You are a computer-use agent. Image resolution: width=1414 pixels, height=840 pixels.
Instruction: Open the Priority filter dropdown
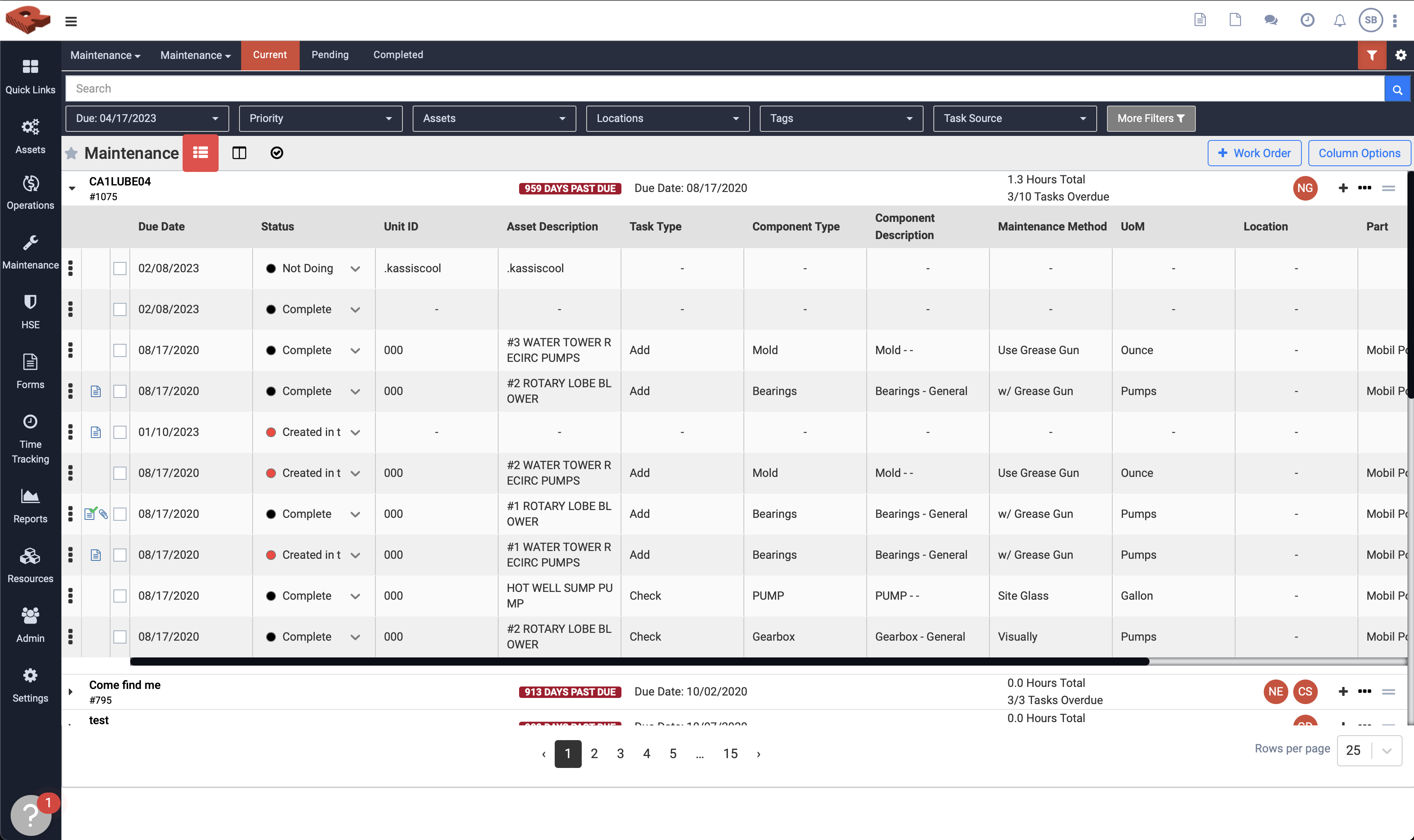(321, 118)
